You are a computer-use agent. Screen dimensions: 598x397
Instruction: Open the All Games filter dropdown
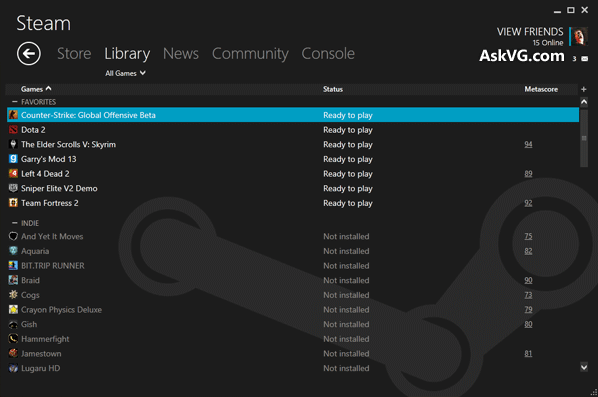pos(125,73)
